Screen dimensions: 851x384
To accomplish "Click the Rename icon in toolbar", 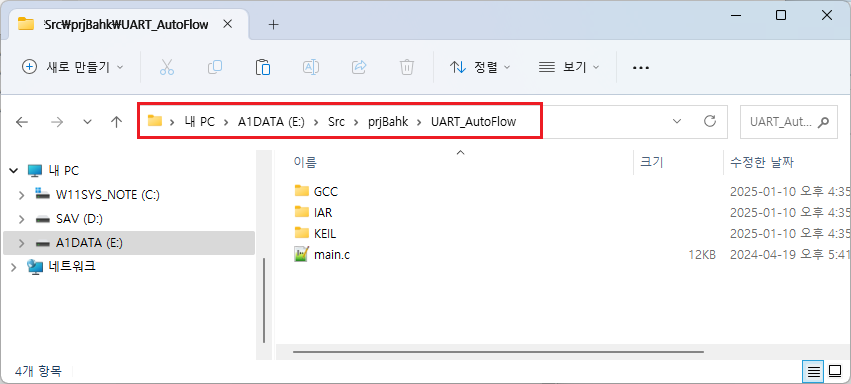I will click(310, 67).
